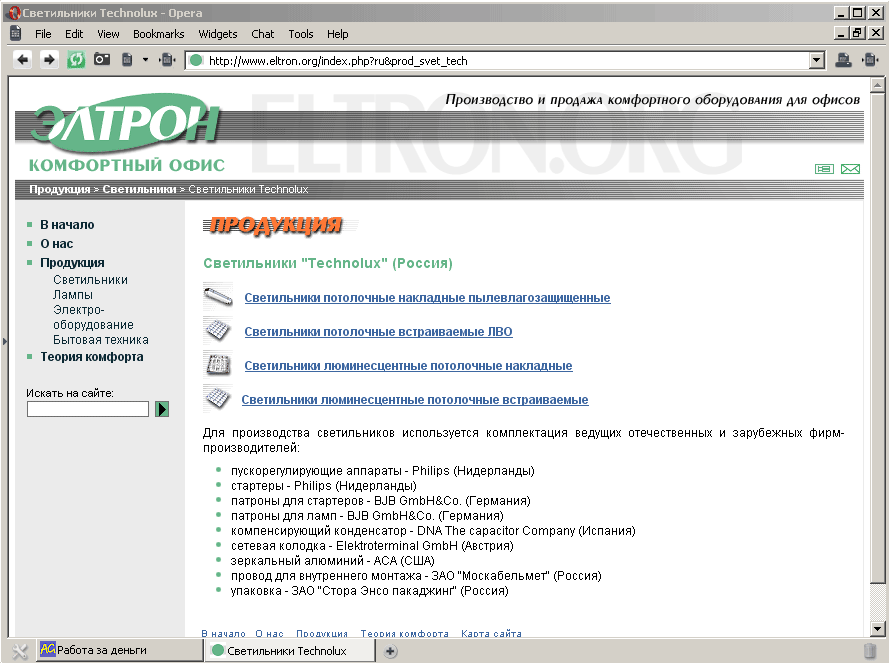
Task: Click the thumbnail beside люминесцентные потолочные накладные
Action: tap(218, 365)
